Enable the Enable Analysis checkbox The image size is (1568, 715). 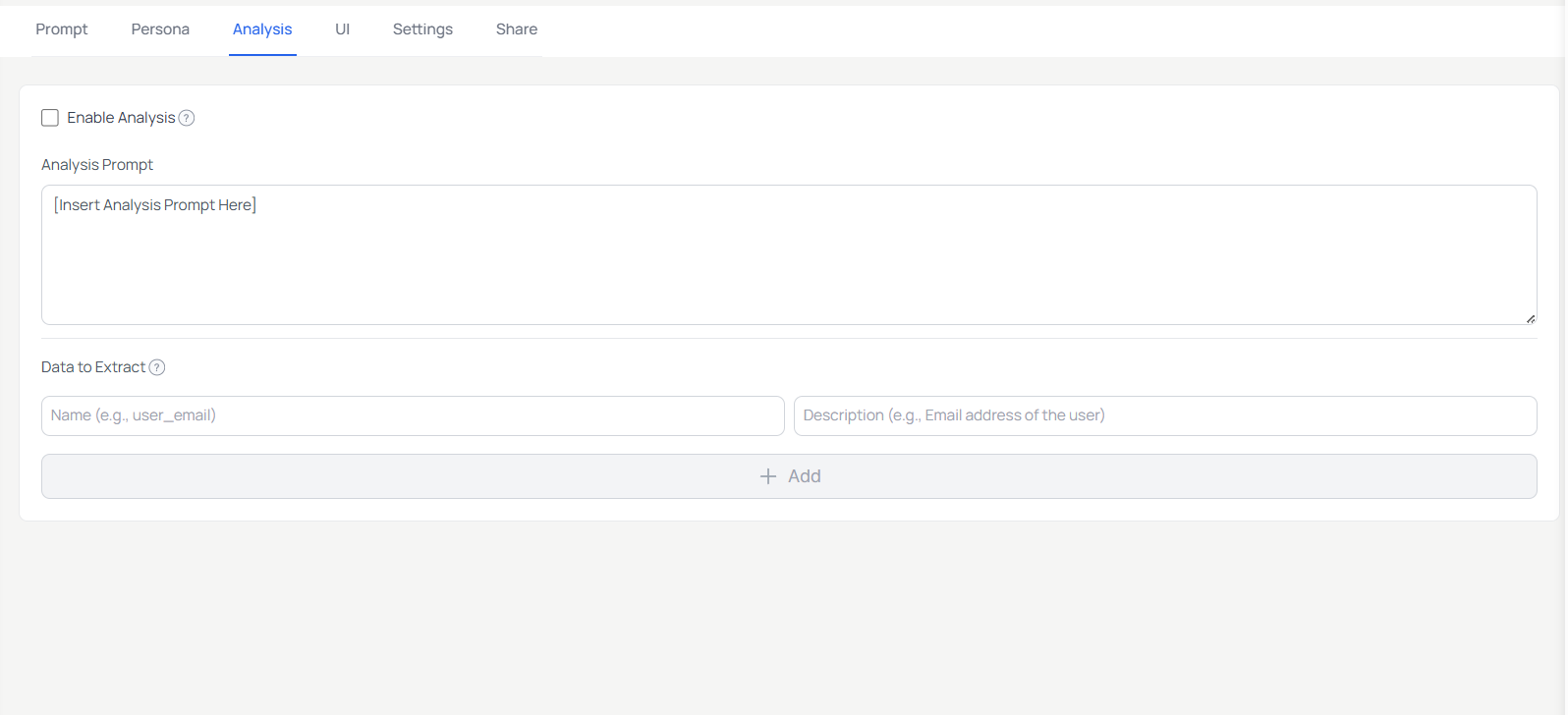50,118
